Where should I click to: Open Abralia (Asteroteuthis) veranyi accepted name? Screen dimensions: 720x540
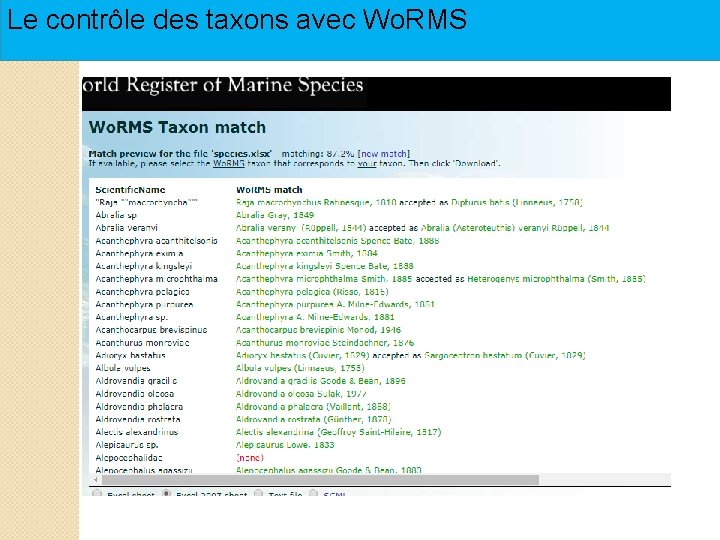click(515, 228)
